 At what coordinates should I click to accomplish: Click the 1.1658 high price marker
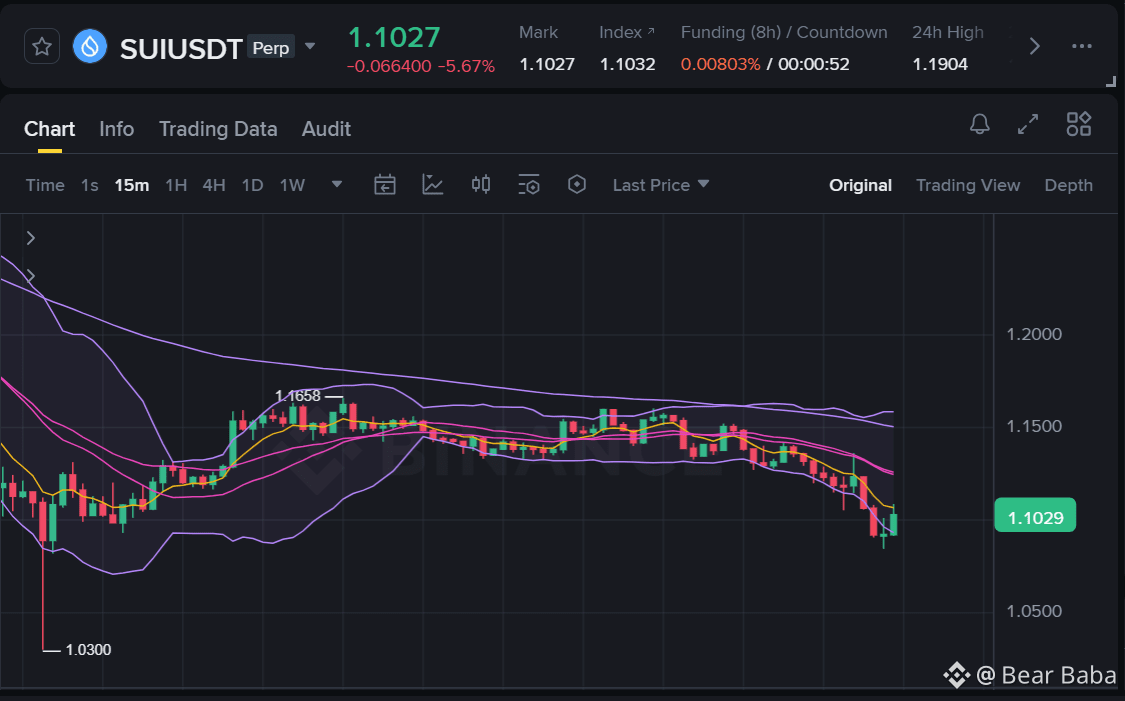coord(298,396)
